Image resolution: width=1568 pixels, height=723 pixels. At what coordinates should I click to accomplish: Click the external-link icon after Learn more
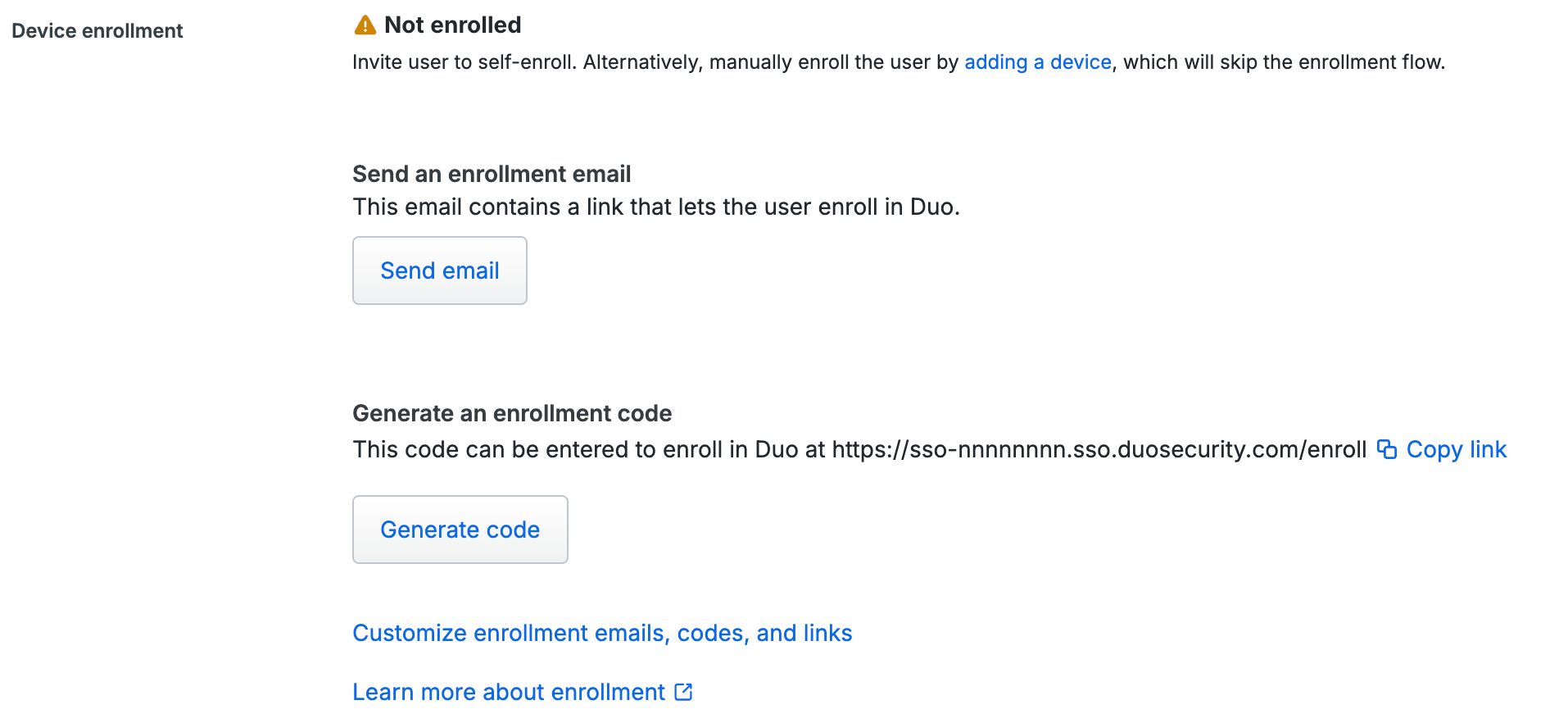click(x=683, y=692)
